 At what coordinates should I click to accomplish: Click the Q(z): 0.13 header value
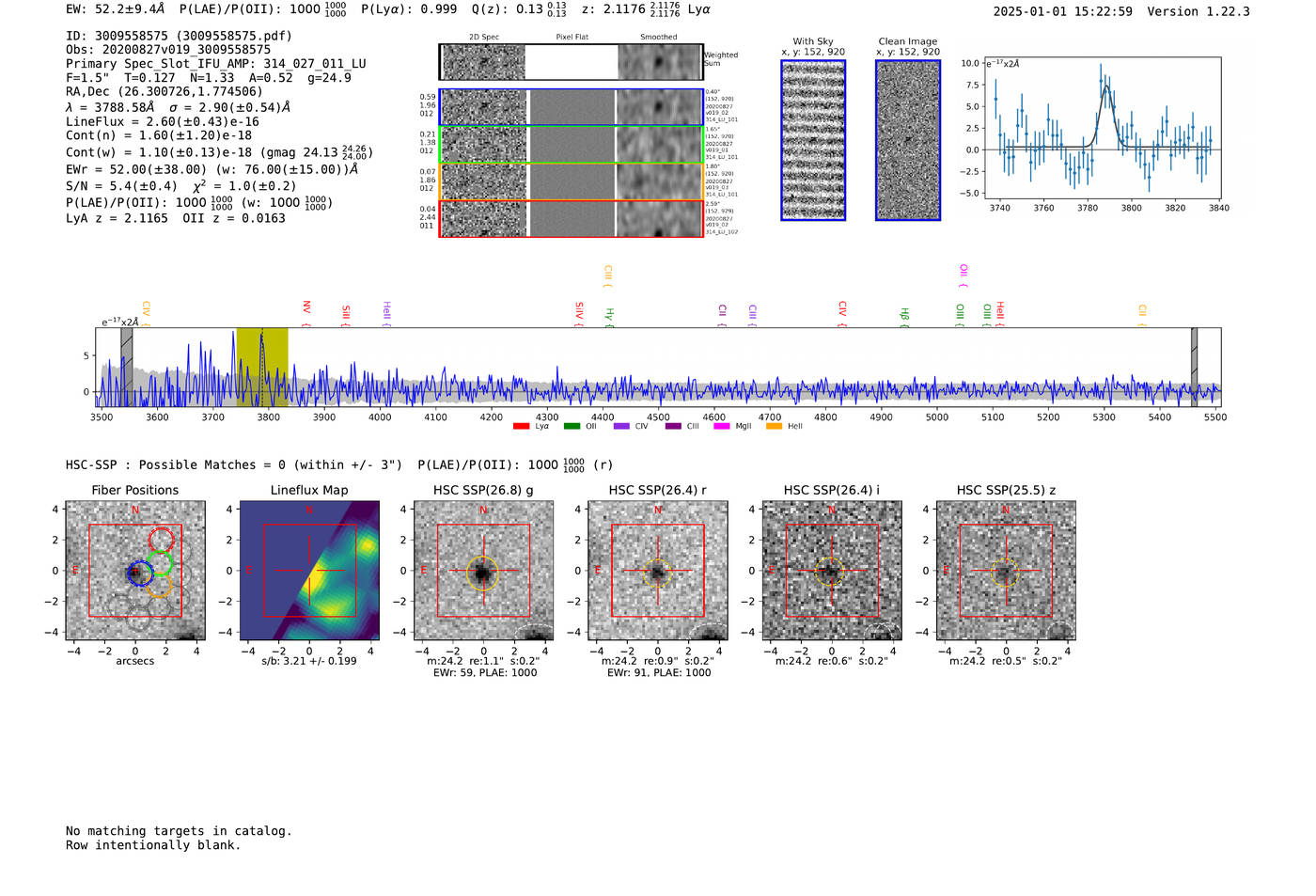point(519,9)
